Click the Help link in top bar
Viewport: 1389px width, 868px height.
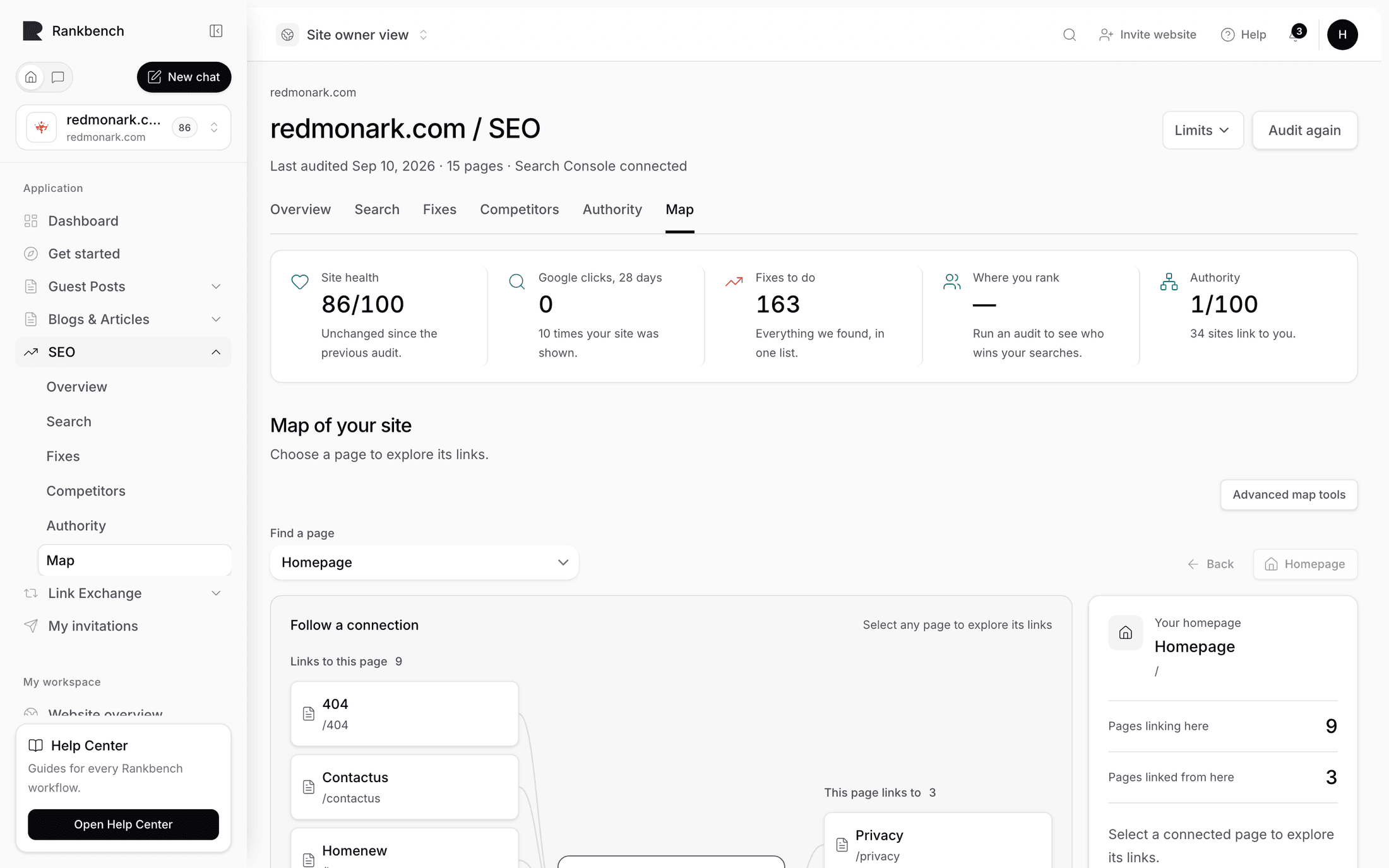point(1244,35)
